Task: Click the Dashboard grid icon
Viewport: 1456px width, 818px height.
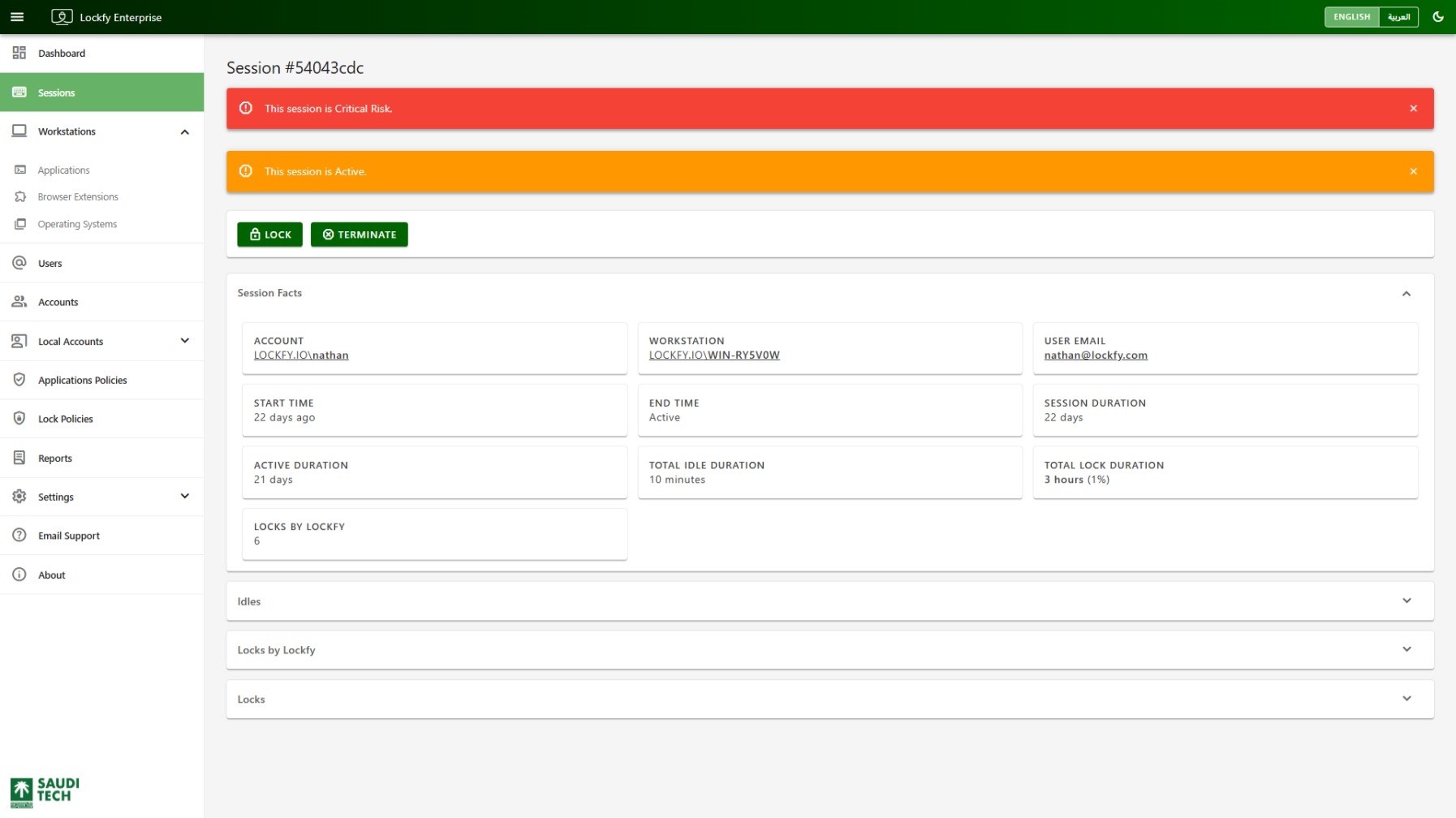Action: coord(19,53)
